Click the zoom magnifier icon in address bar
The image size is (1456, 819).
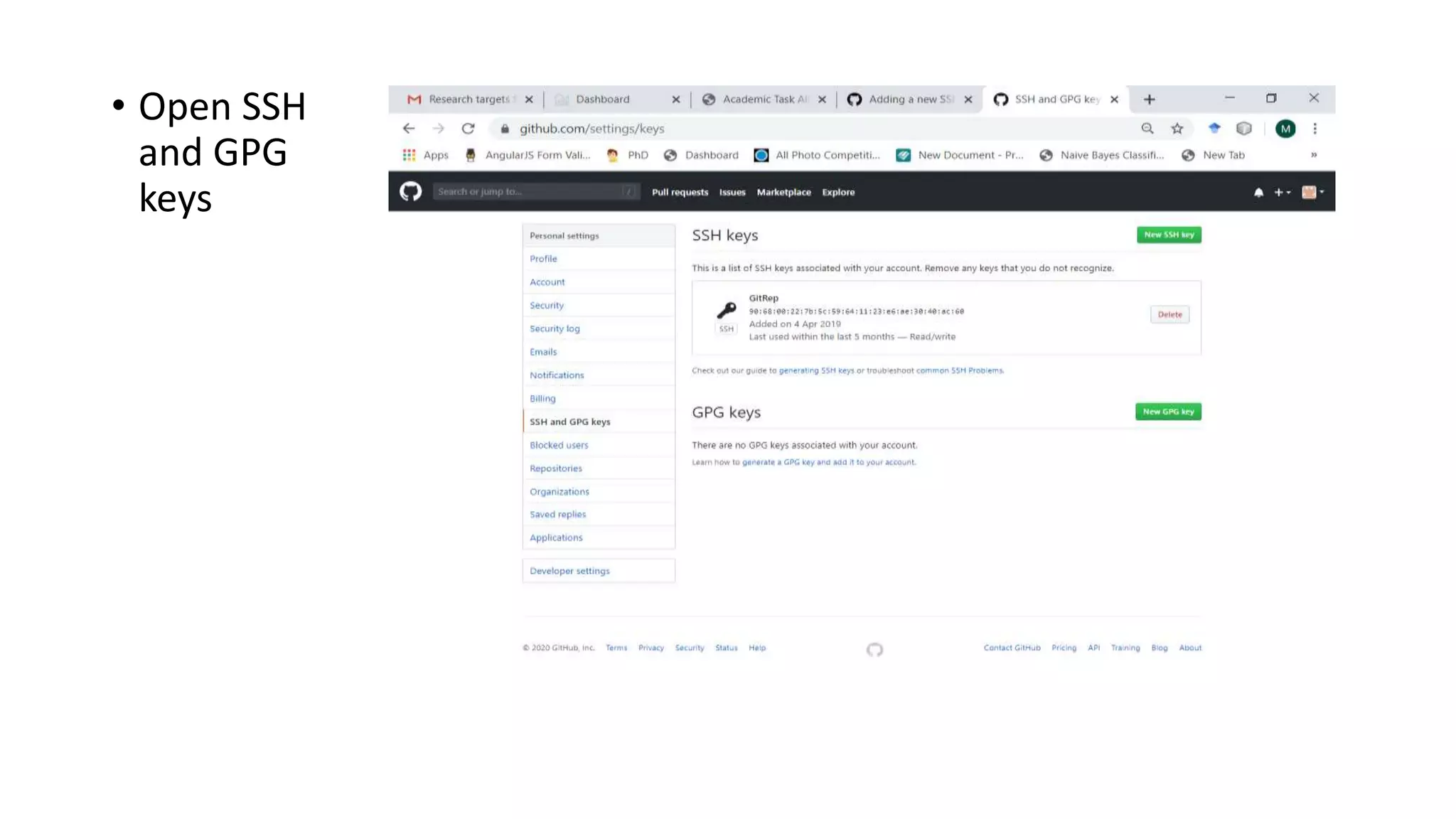1147,129
